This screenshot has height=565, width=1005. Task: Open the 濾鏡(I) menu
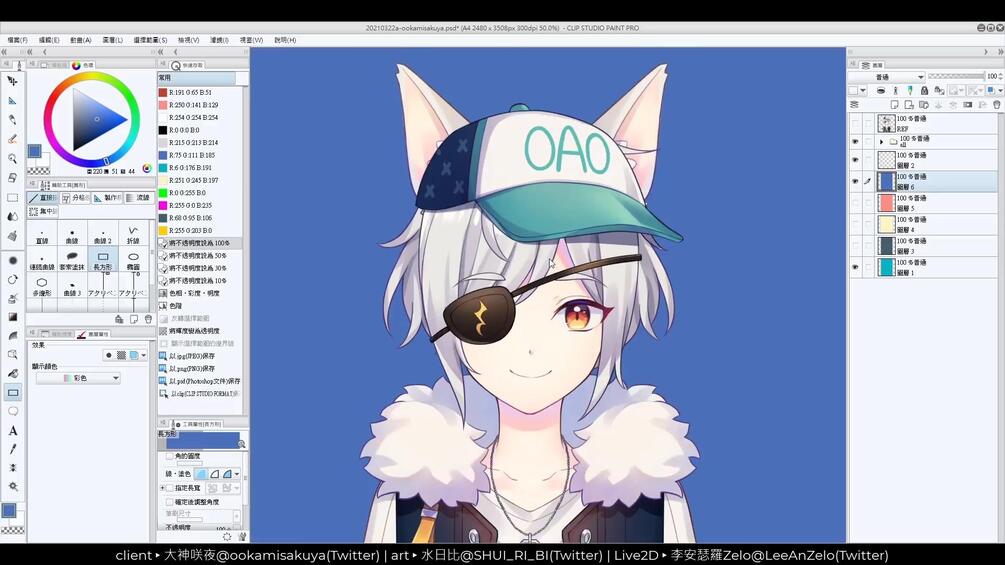coord(219,40)
